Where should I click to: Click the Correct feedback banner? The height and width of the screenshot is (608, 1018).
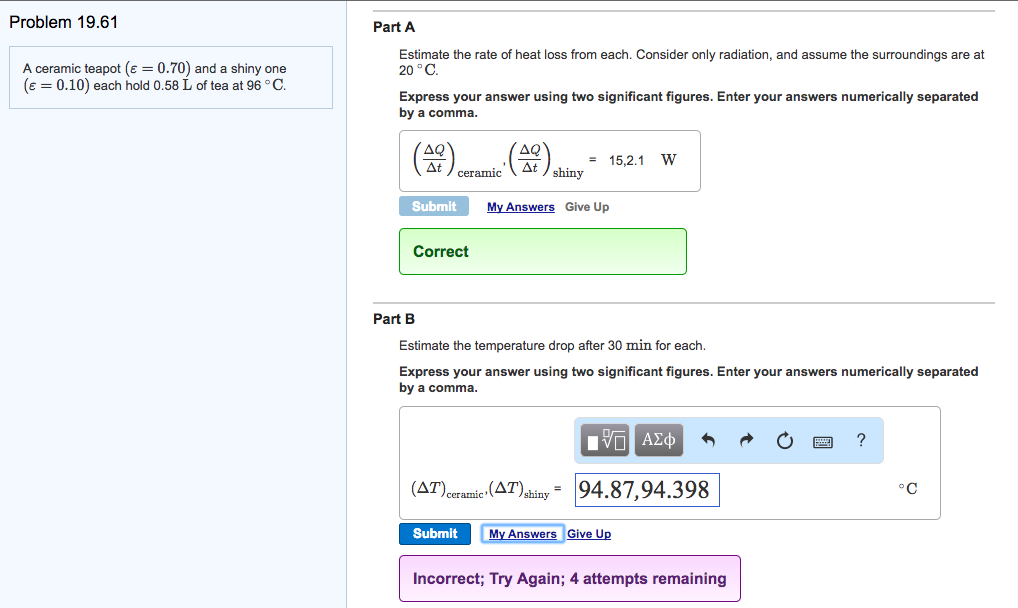pyautogui.click(x=543, y=251)
